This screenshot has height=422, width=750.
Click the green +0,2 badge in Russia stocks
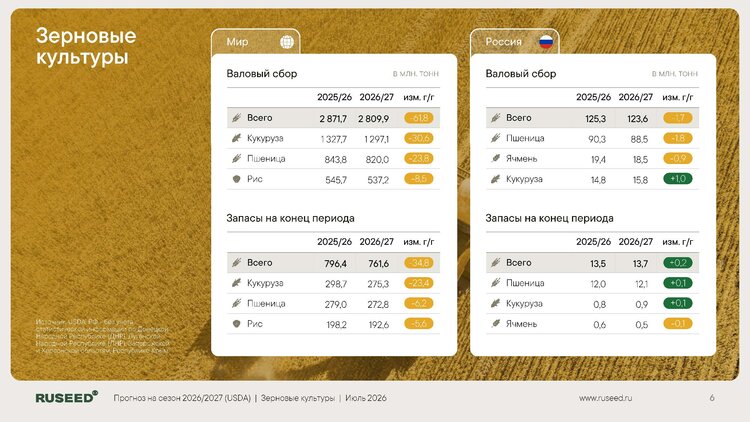[x=678, y=263]
